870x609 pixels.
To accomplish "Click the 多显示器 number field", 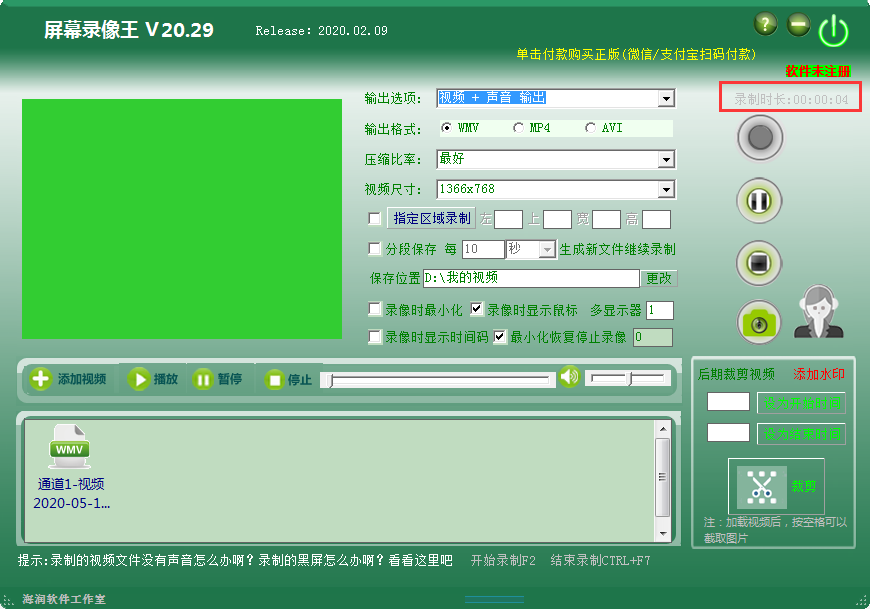I will [x=660, y=310].
